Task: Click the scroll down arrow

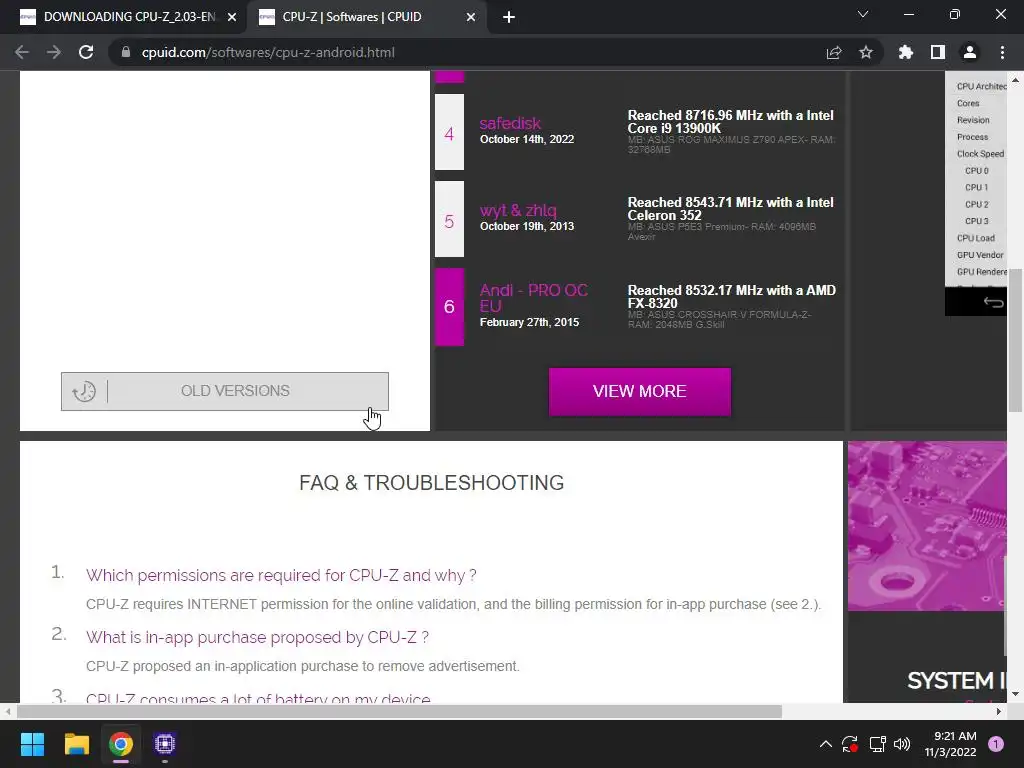Action: 1015,695
